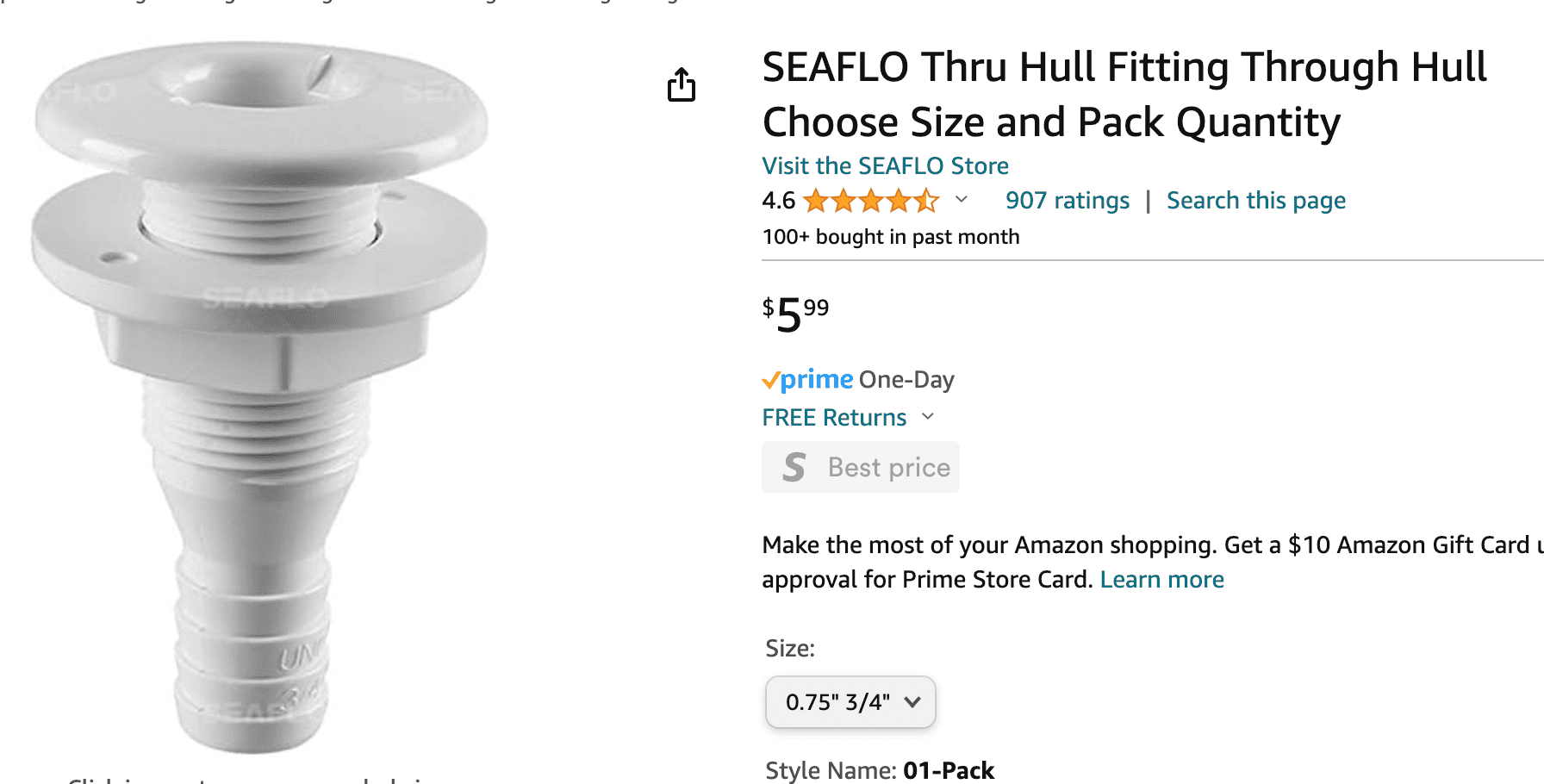Image resolution: width=1544 pixels, height=784 pixels.
Task: Click the 100+ bought in past month text
Action: coord(890,237)
